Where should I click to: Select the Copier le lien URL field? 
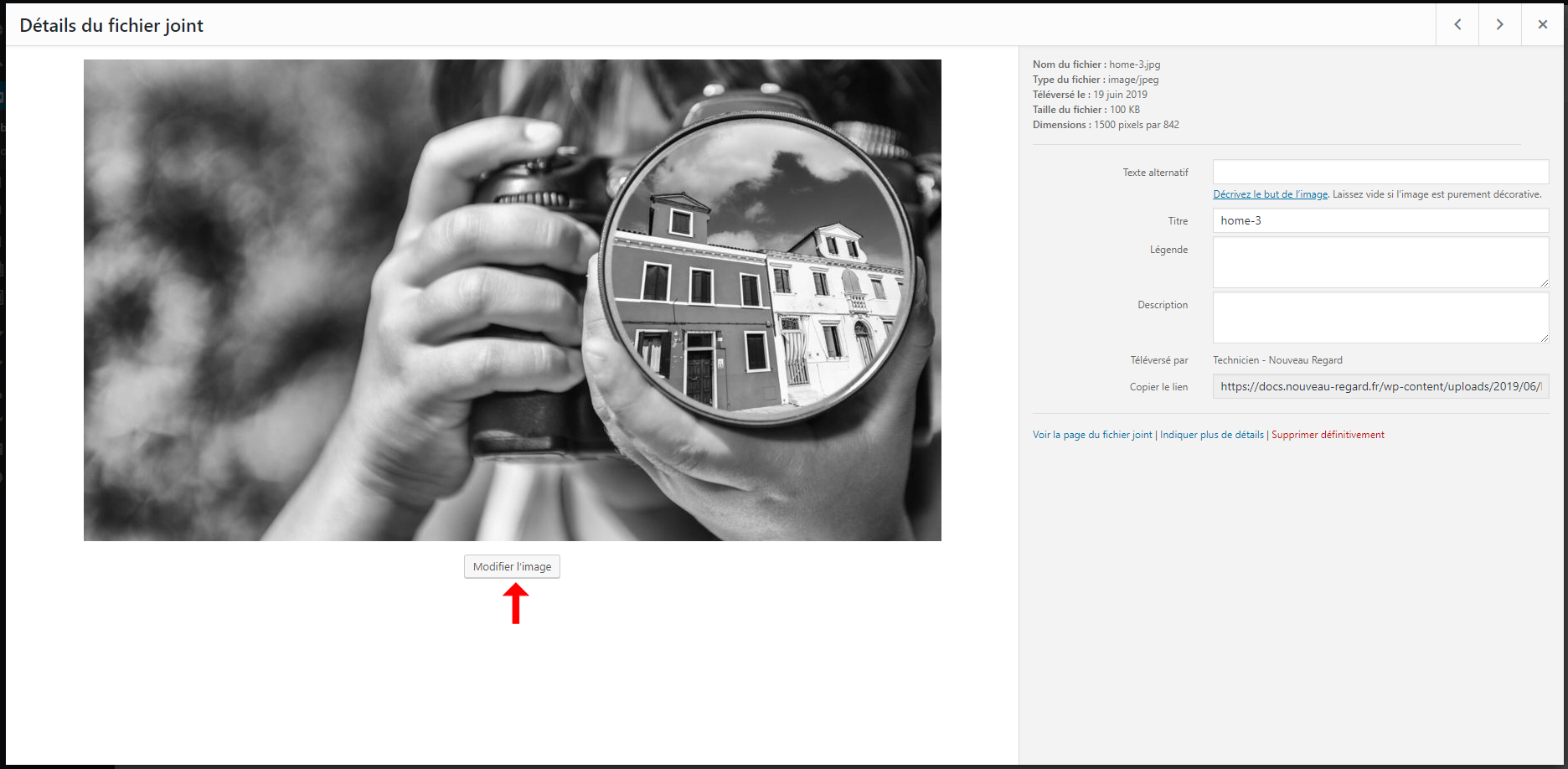tap(1380, 386)
